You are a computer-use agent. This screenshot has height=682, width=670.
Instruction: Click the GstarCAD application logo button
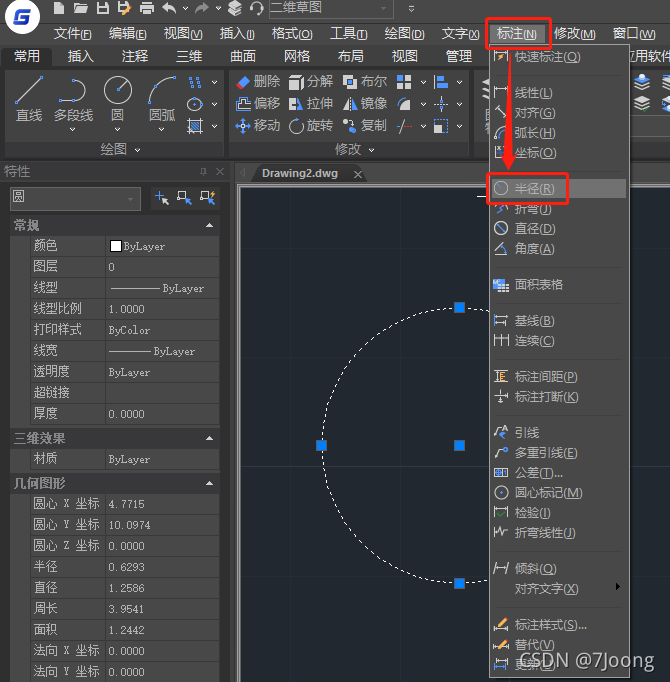click(22, 17)
